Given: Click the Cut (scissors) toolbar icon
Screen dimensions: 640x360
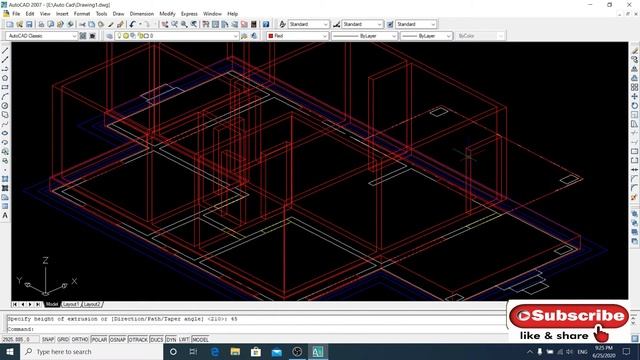Looking at the screenshot, I should [82, 24].
